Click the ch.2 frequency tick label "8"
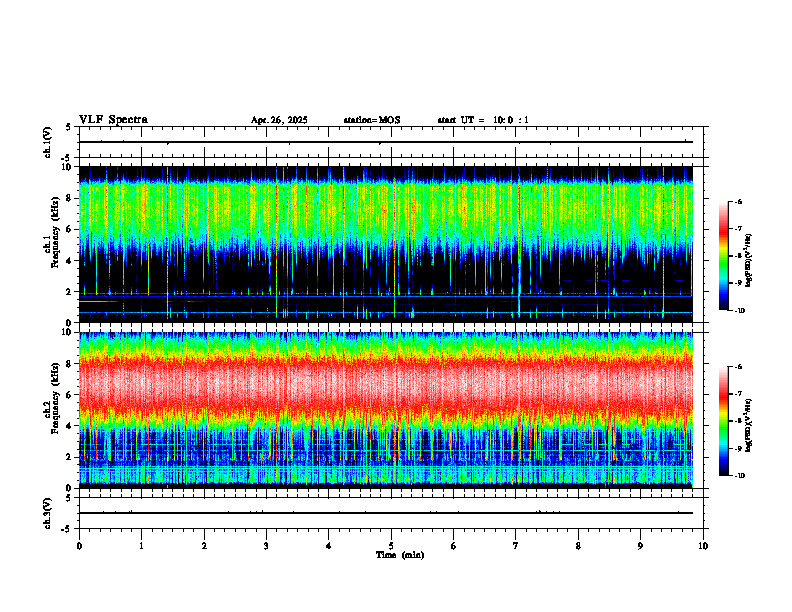The height and width of the screenshot is (612, 792). point(70,364)
